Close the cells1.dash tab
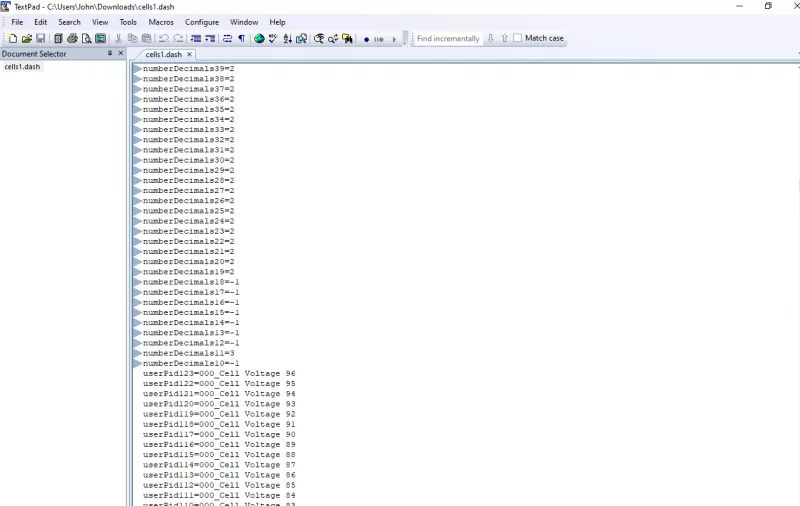800x506 pixels. (190, 54)
